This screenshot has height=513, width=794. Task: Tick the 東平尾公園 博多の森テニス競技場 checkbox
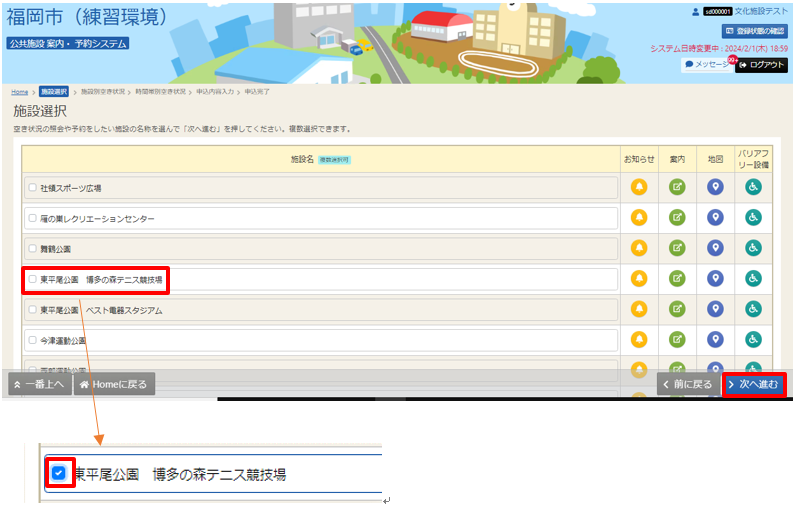point(33,280)
